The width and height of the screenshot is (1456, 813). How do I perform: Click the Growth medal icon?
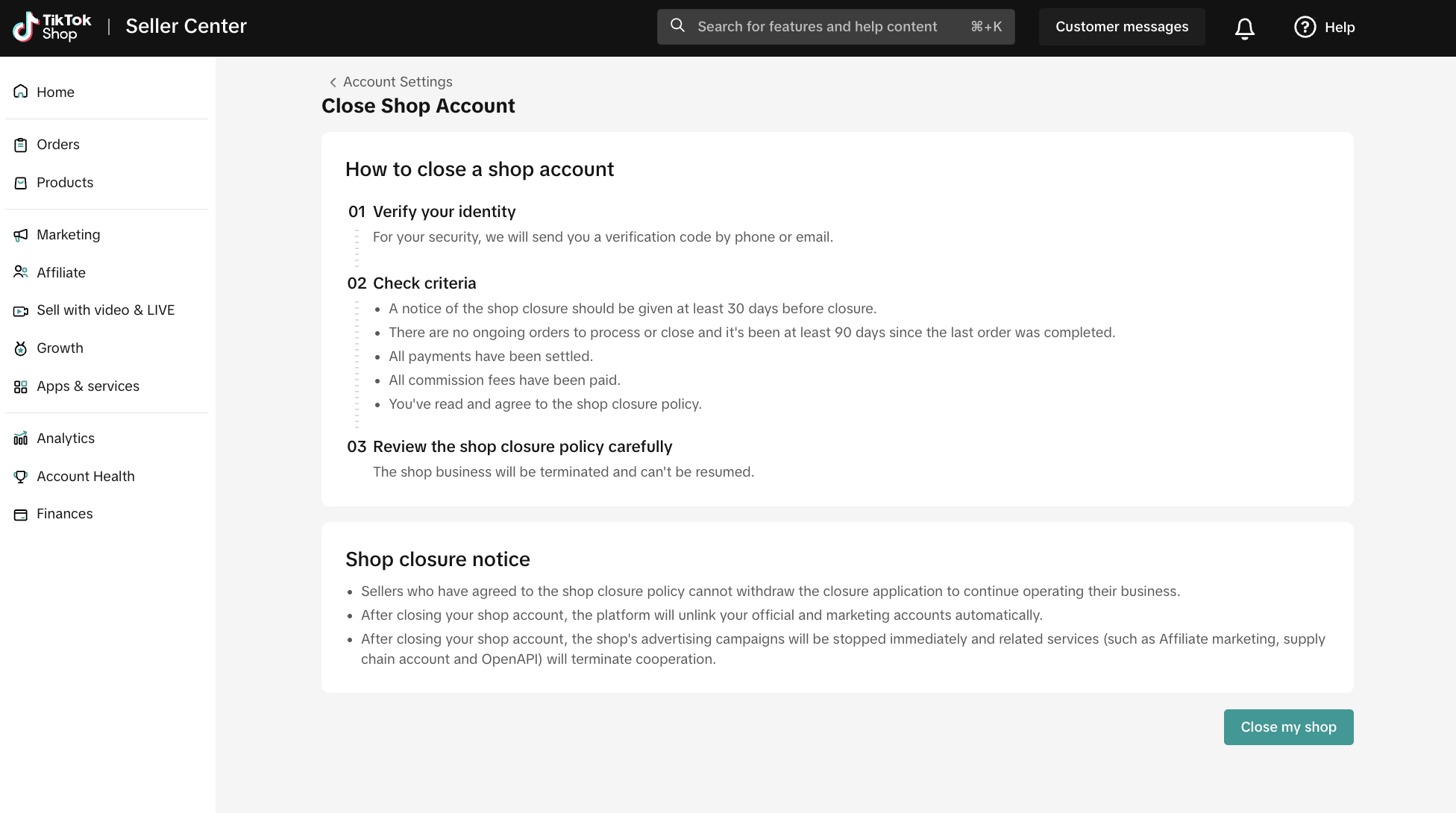[x=21, y=348]
